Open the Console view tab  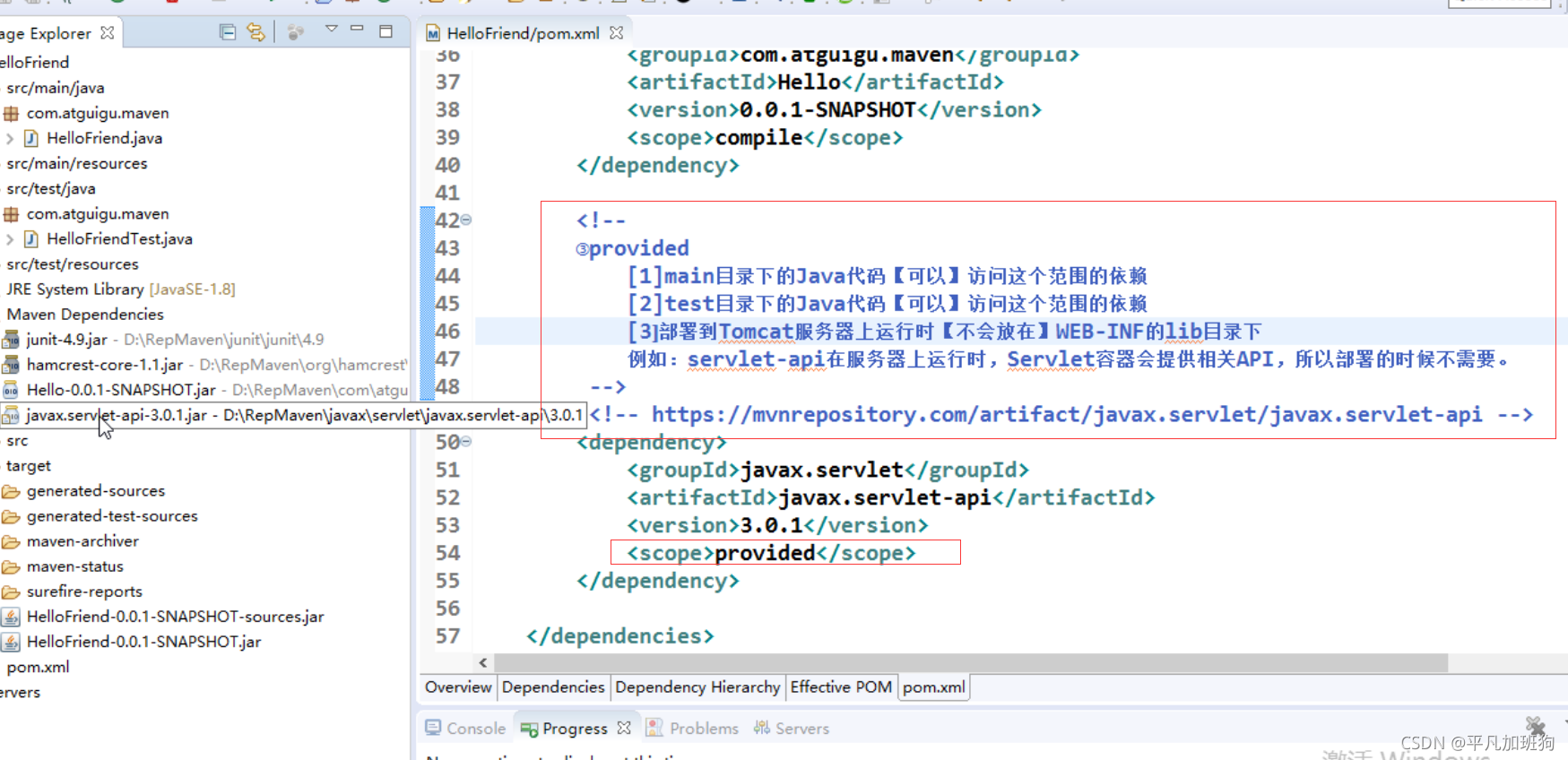[465, 728]
